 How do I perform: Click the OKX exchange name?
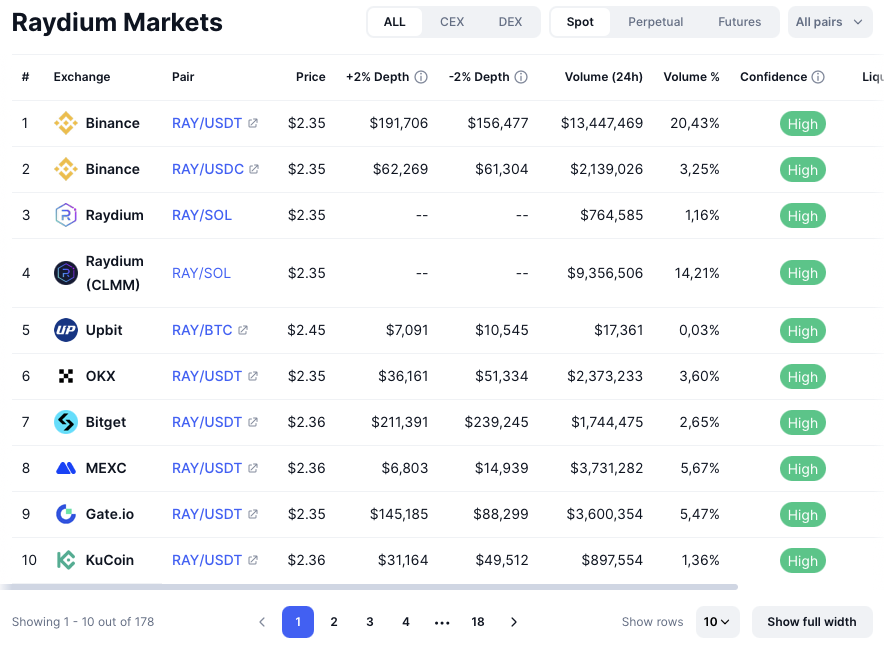coord(100,376)
